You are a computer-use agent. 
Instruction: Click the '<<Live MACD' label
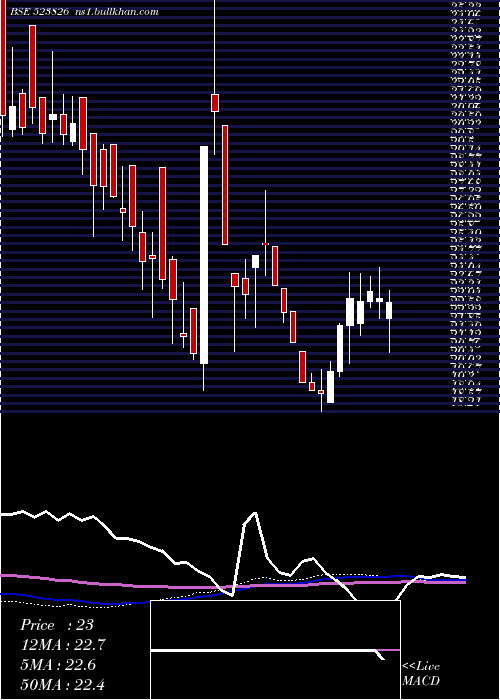[421, 673]
